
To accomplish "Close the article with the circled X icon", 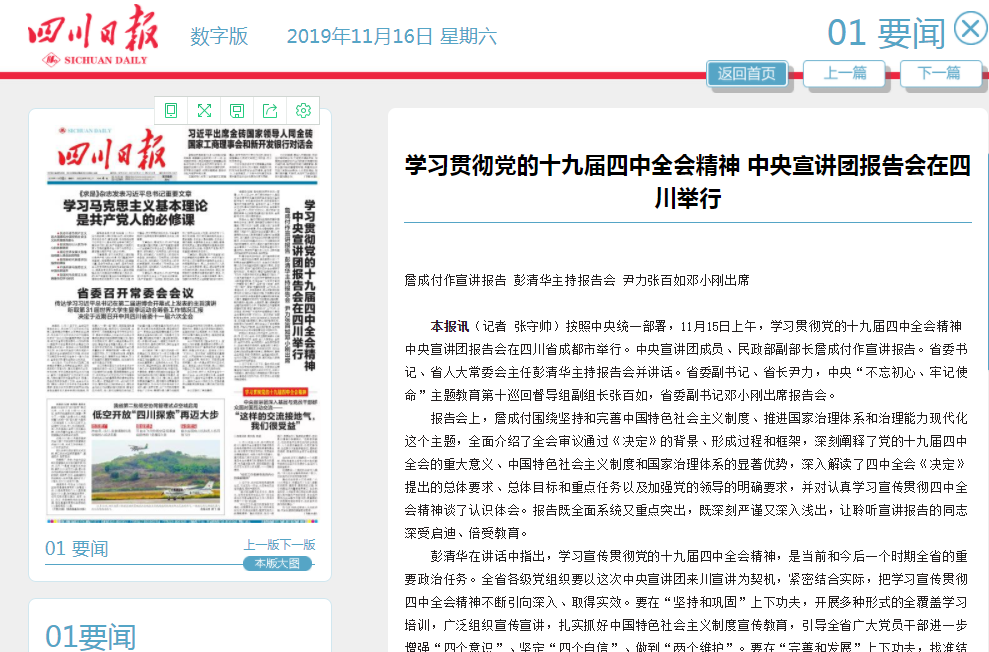I will pyautogui.click(x=970, y=28).
